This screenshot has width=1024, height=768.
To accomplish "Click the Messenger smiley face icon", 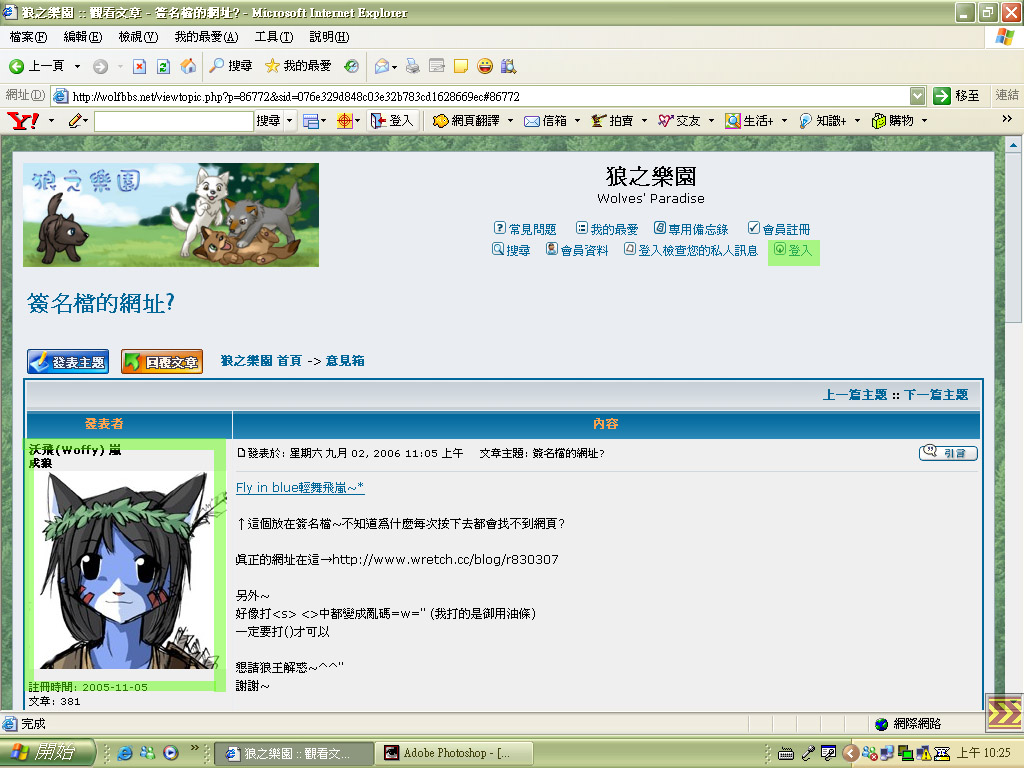I will tap(485, 66).
